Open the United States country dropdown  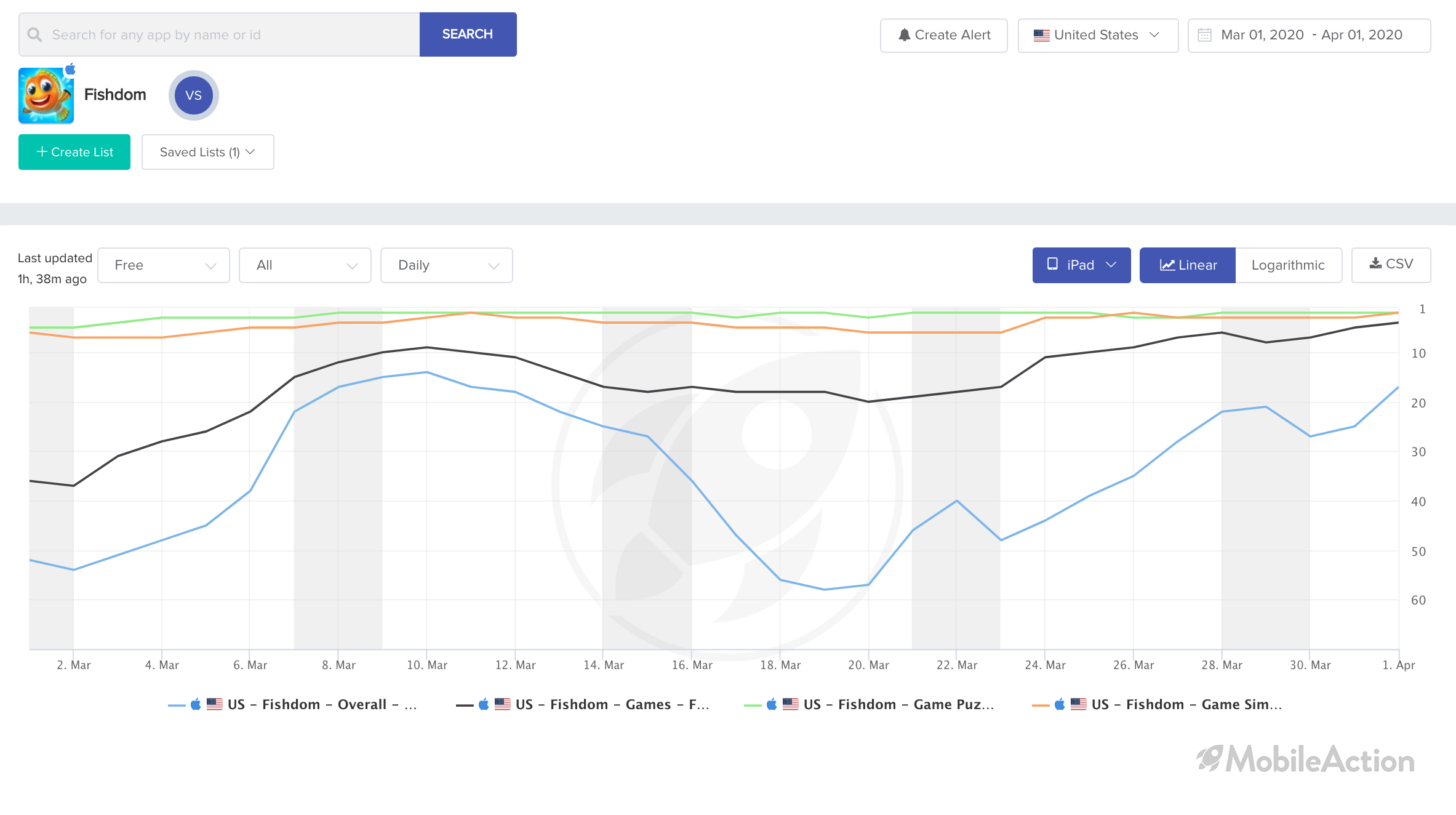pyautogui.click(x=1098, y=35)
